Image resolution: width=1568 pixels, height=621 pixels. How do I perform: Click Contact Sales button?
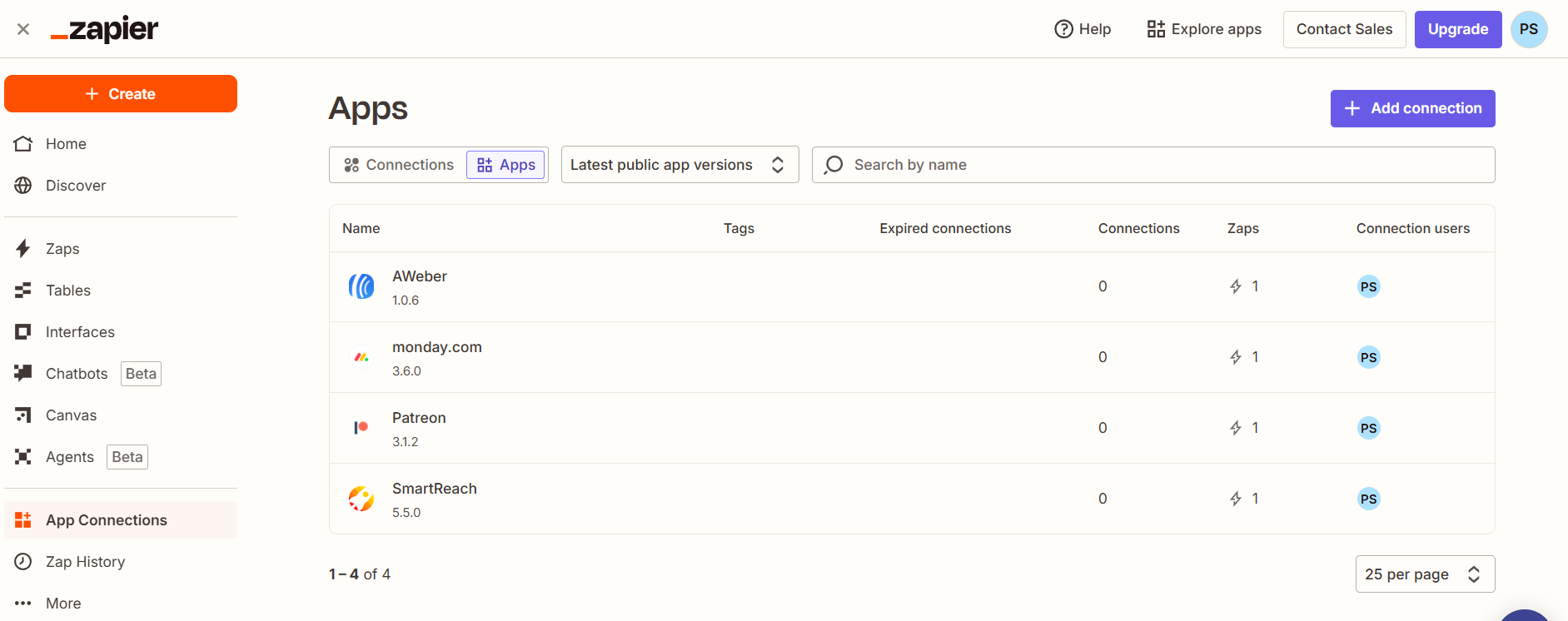[1344, 29]
